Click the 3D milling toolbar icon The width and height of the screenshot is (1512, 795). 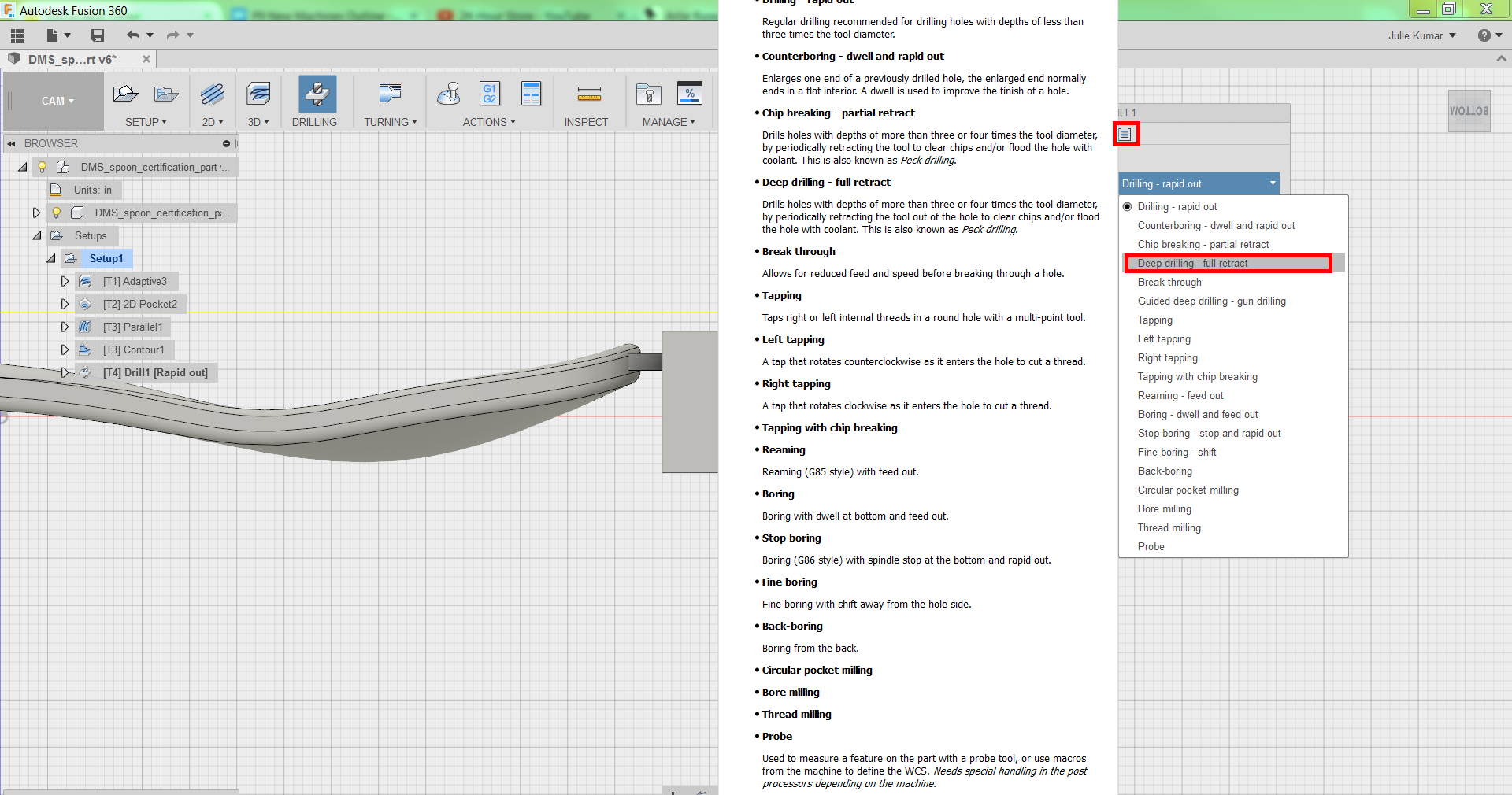(258, 94)
